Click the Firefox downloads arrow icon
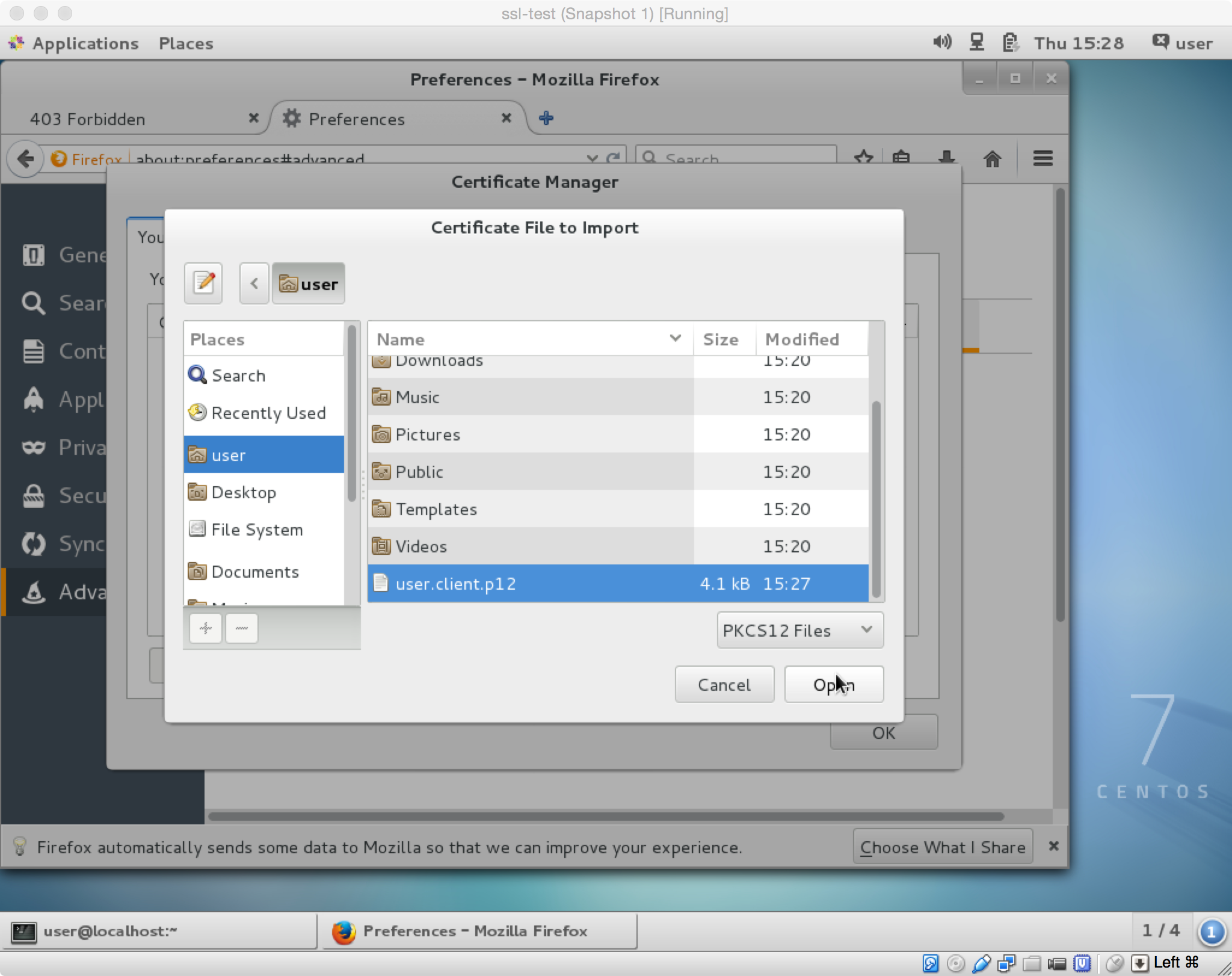The image size is (1232, 976). point(946,158)
